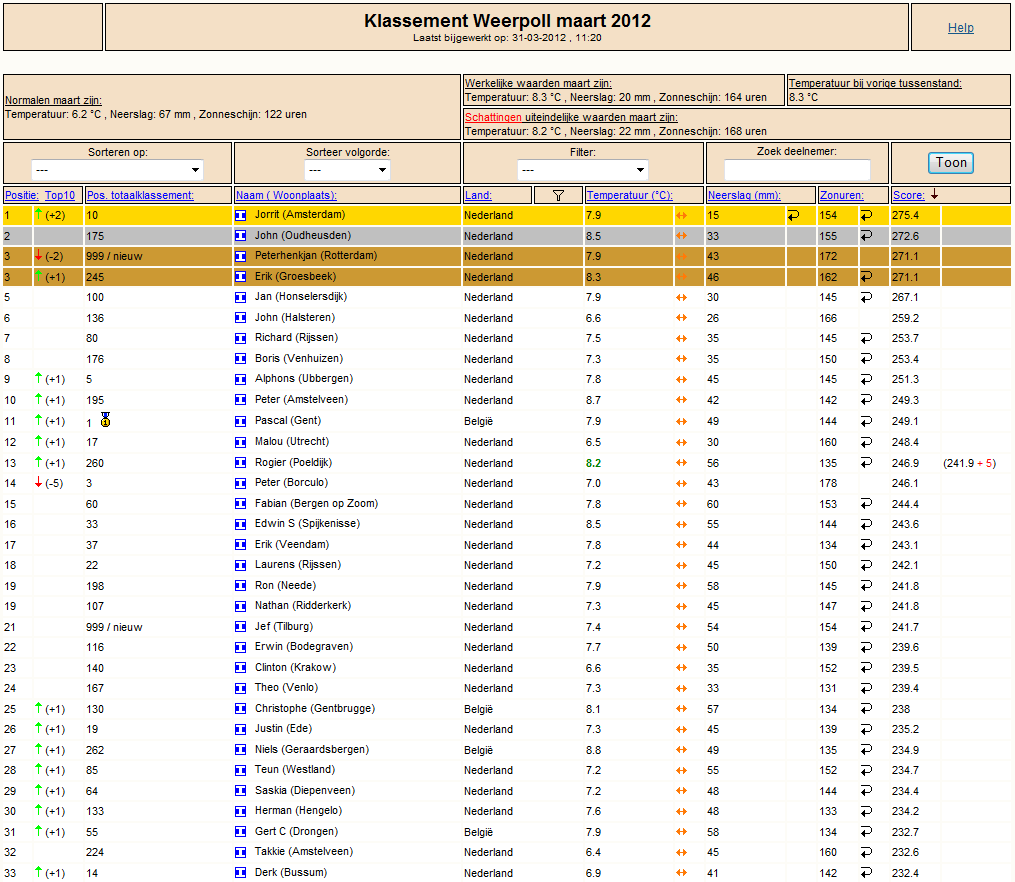Click the return-arrow icon in John (Oudheusden) row

coord(866,236)
